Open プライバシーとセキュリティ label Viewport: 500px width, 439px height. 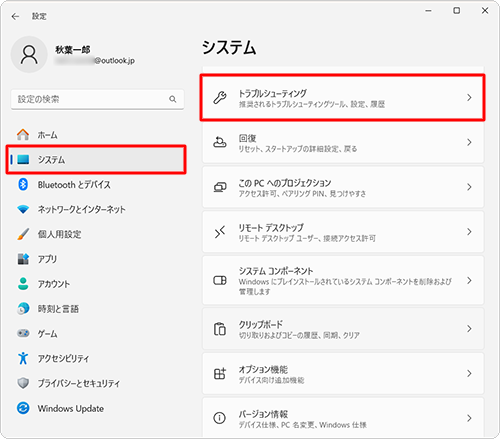pyautogui.click(x=79, y=383)
